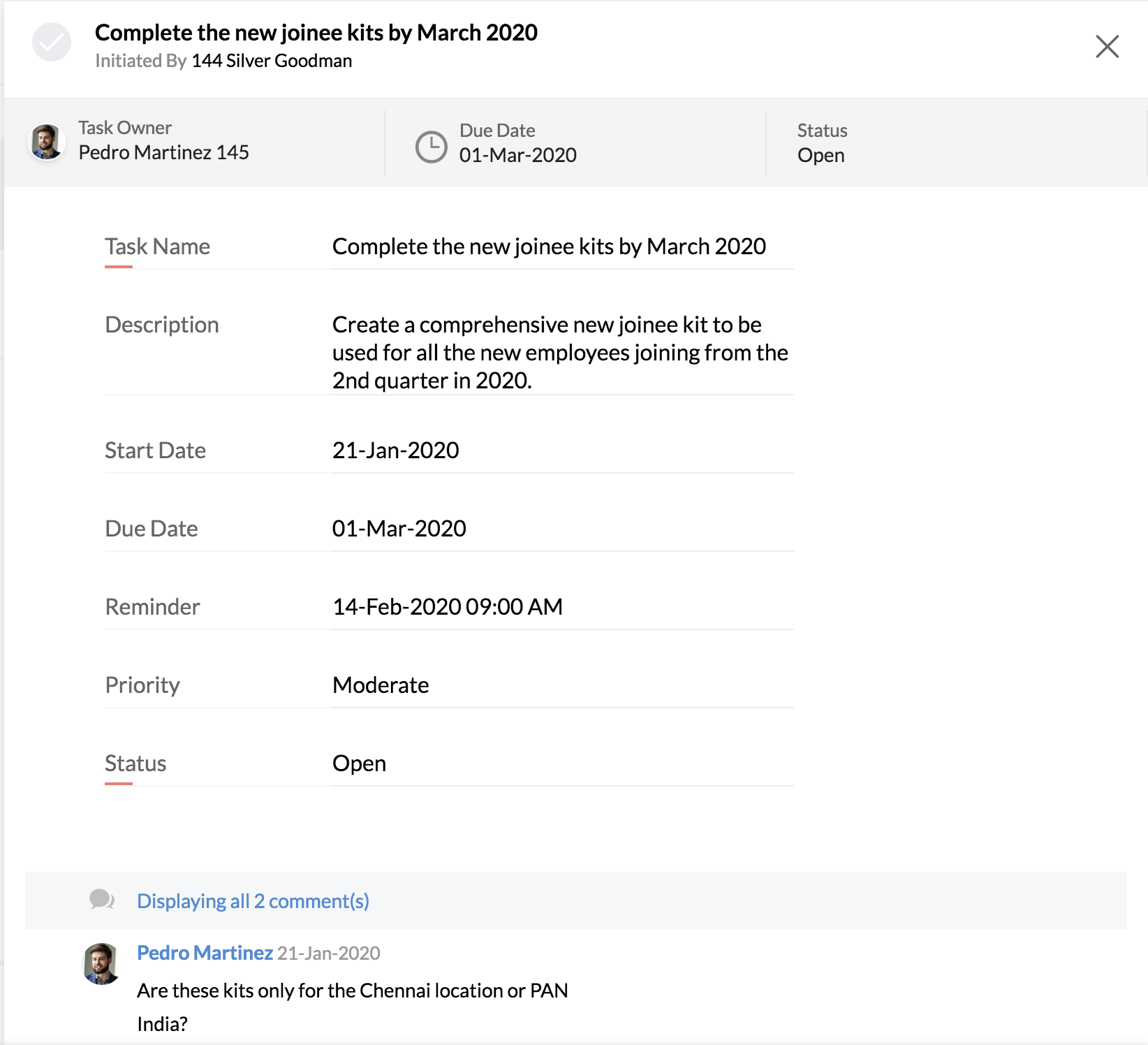Click the comments speech bubble icon

click(x=101, y=900)
